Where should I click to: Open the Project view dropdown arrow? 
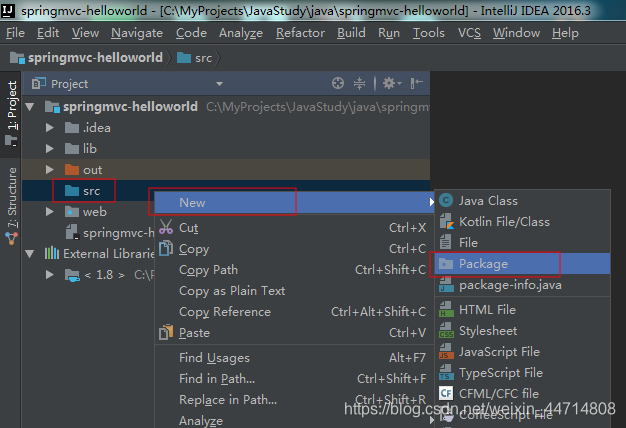coord(219,84)
